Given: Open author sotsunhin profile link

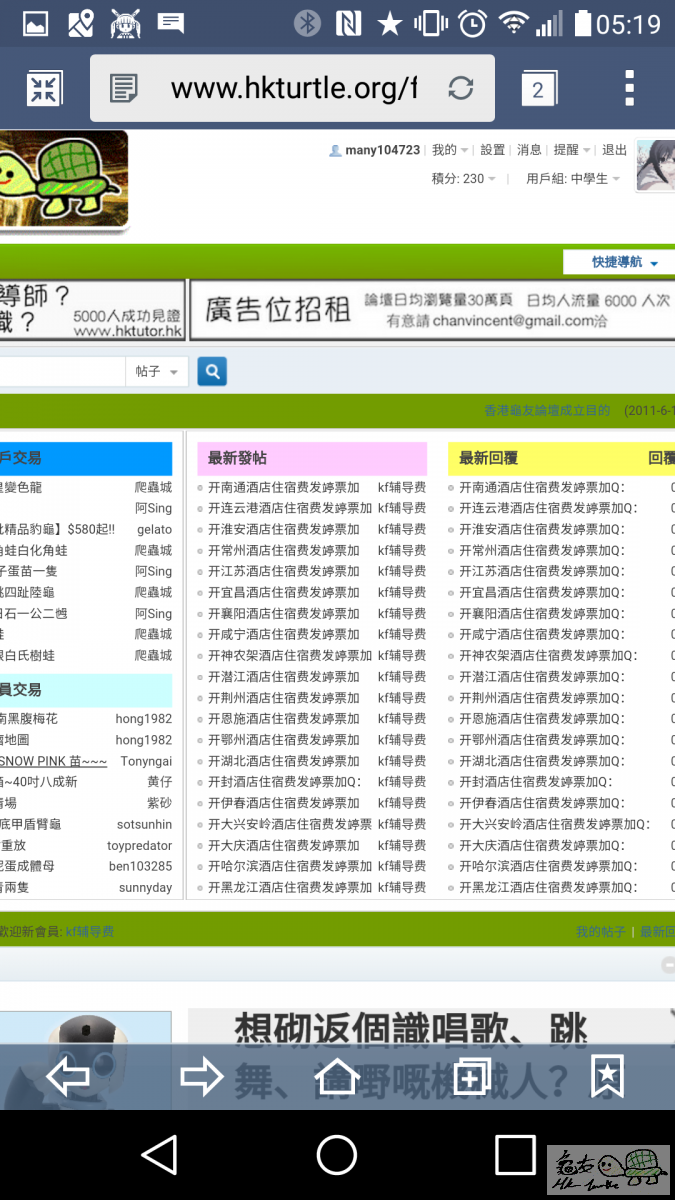Looking at the screenshot, I should (144, 824).
